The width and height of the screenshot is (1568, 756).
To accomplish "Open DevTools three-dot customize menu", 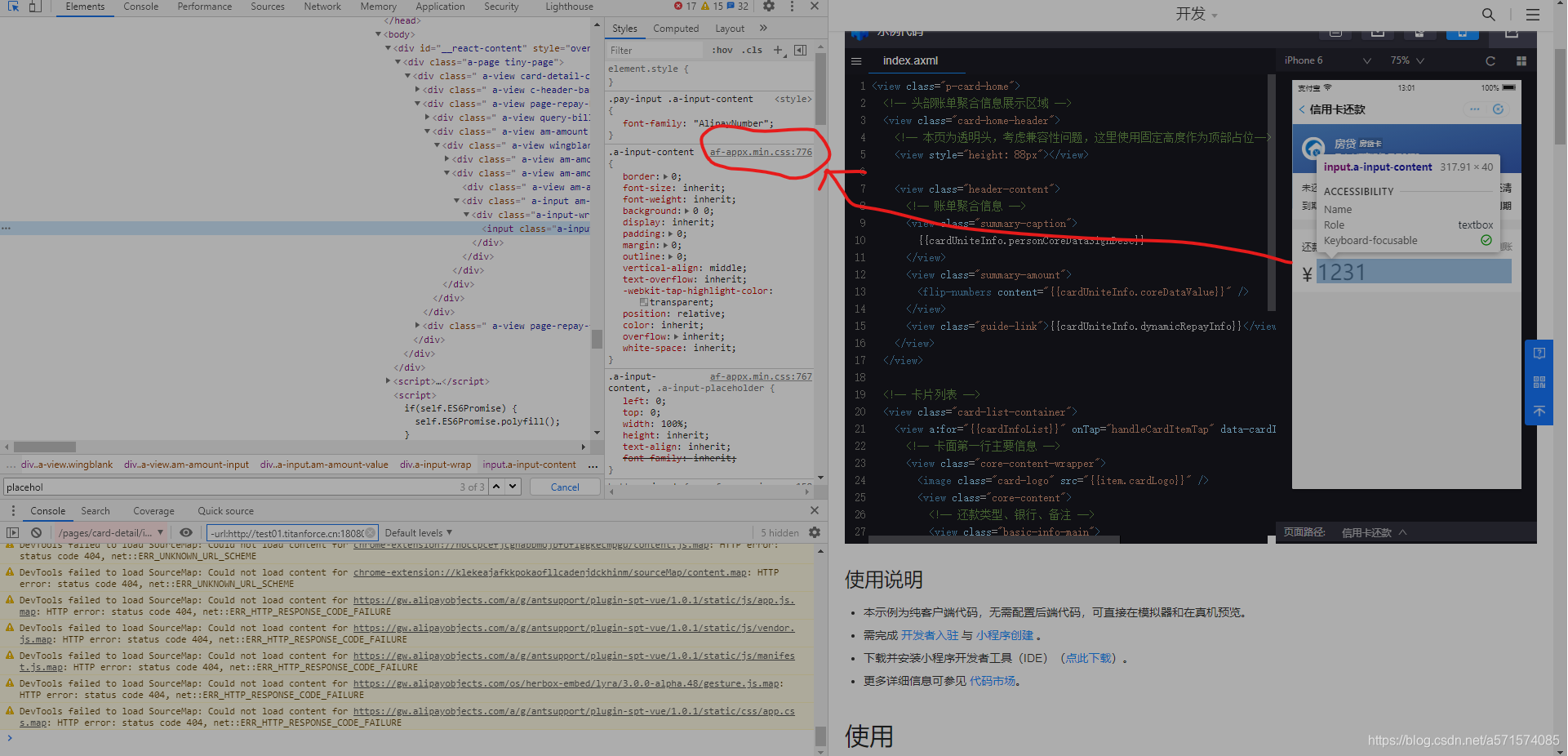I will pos(792,7).
